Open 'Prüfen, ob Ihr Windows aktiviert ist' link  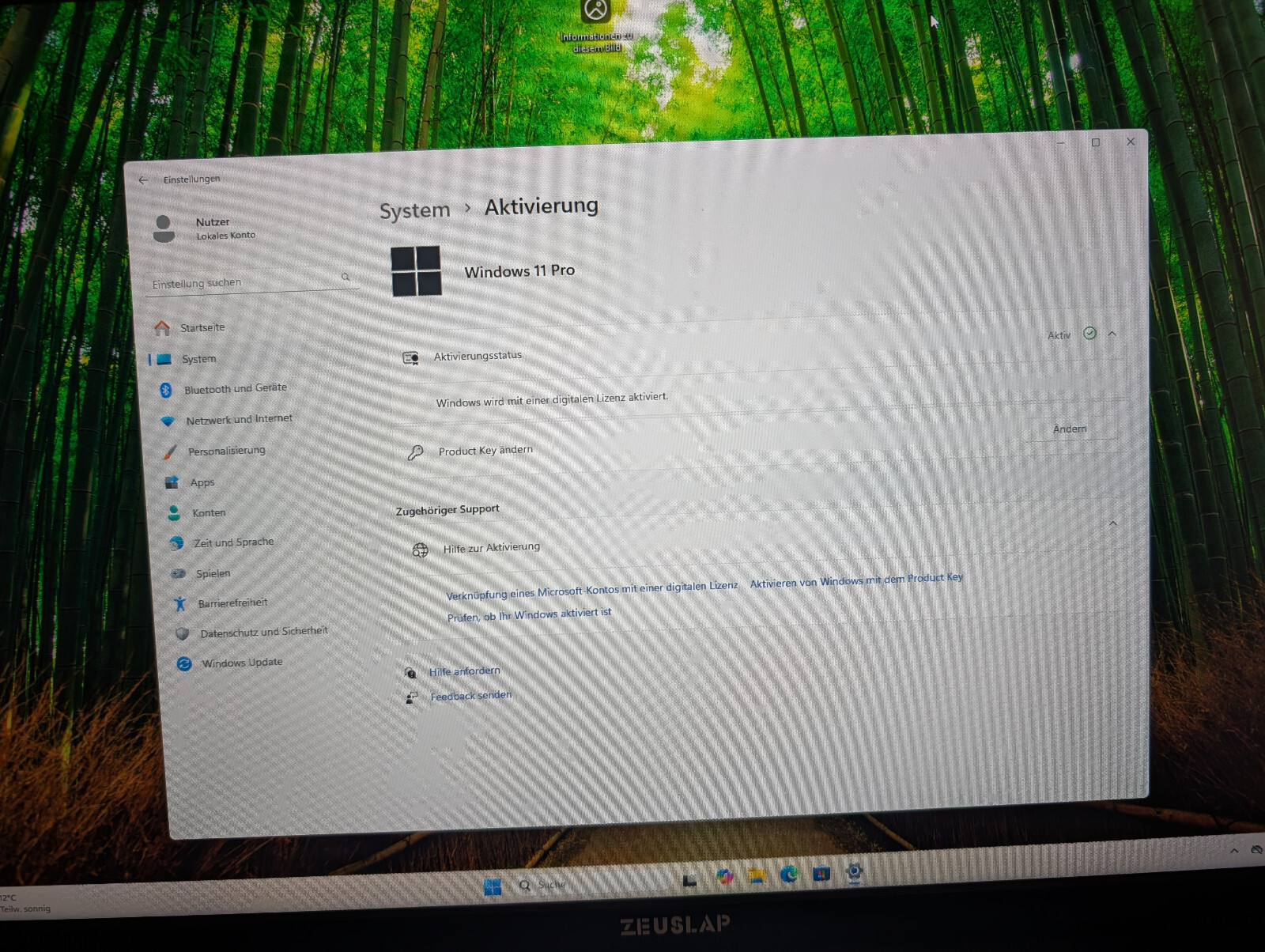coord(529,614)
